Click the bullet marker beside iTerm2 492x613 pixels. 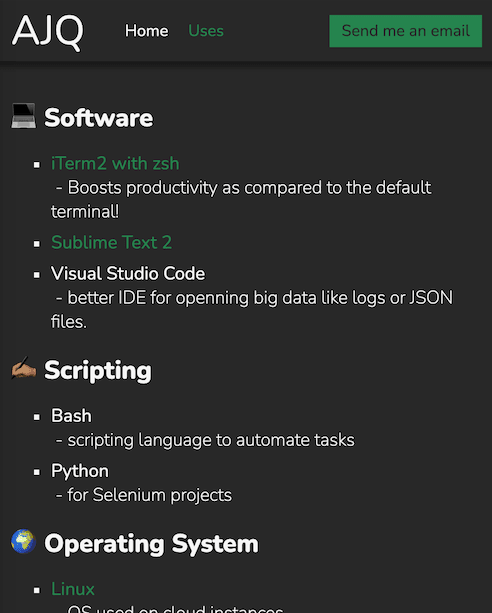37,165
